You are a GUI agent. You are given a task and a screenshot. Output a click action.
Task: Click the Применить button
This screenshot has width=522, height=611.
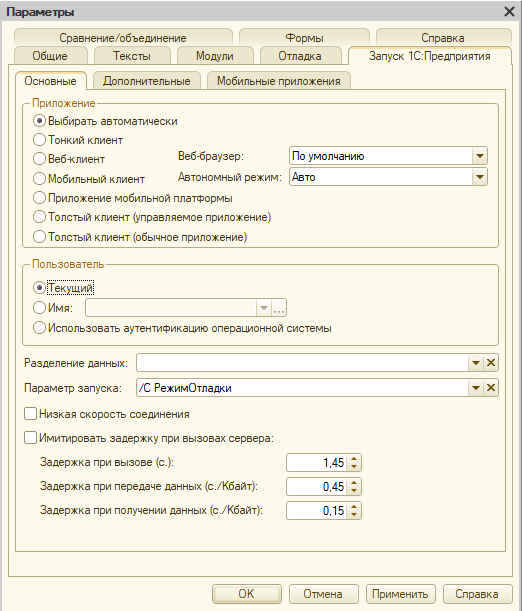[x=400, y=594]
